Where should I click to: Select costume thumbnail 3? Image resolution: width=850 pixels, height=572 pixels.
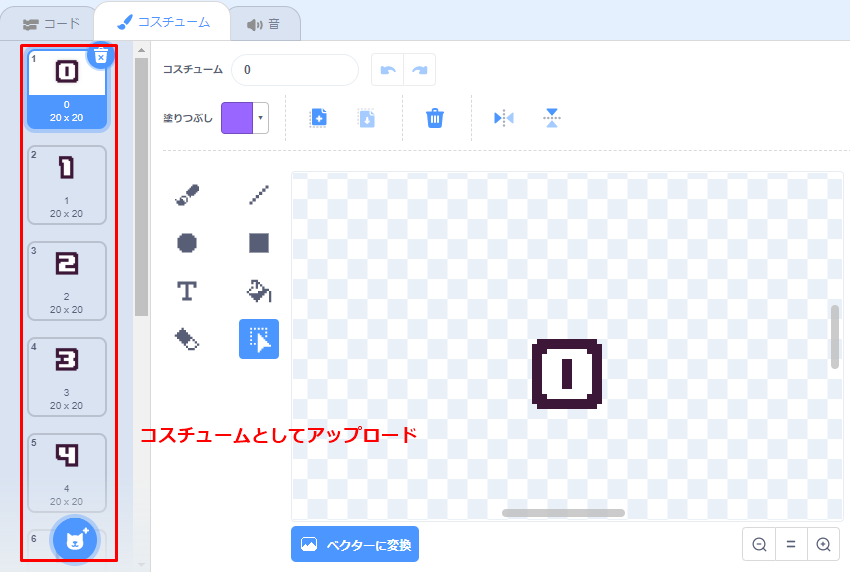pyautogui.click(x=67, y=377)
